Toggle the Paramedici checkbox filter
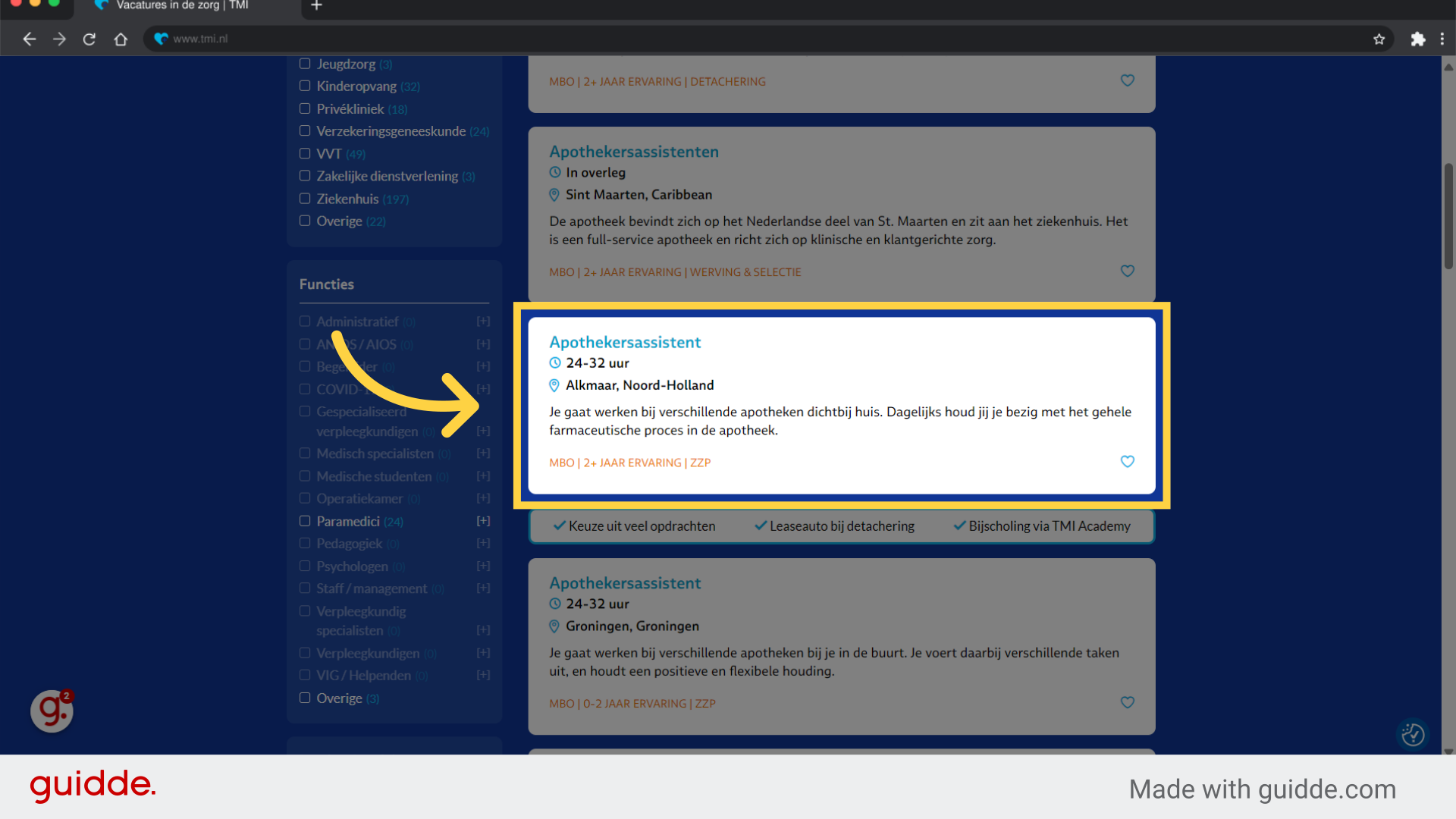The width and height of the screenshot is (1456, 819). pyautogui.click(x=305, y=520)
